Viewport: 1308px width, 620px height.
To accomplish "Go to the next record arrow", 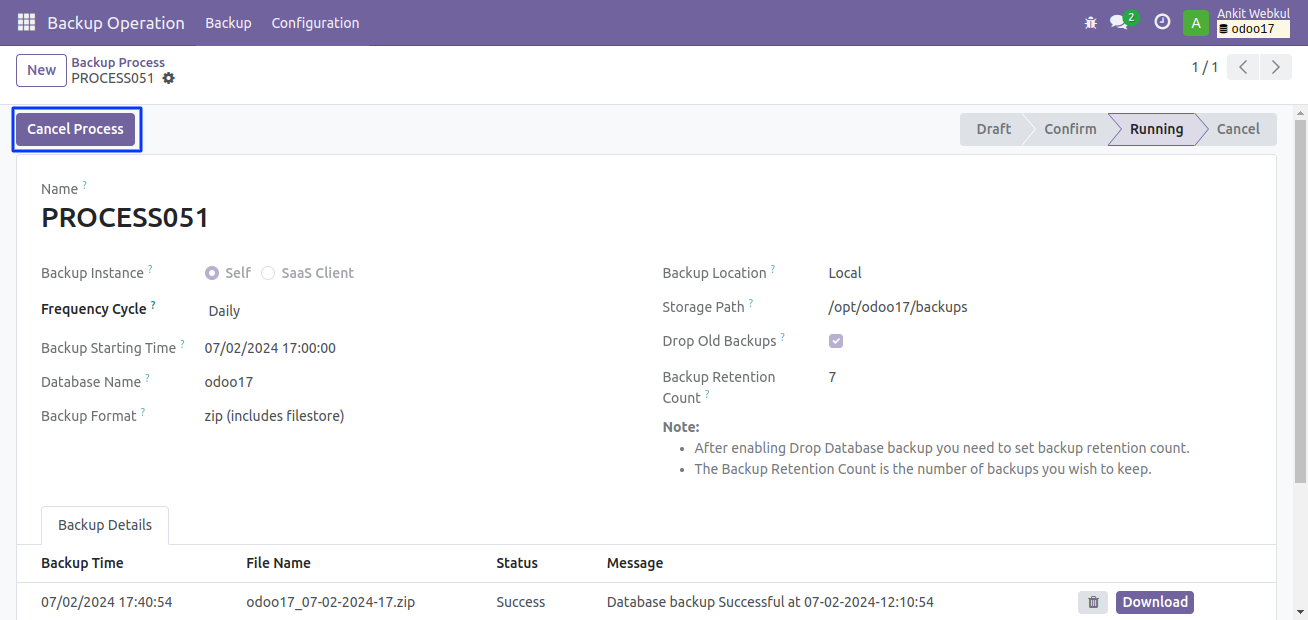I will tap(1275, 68).
